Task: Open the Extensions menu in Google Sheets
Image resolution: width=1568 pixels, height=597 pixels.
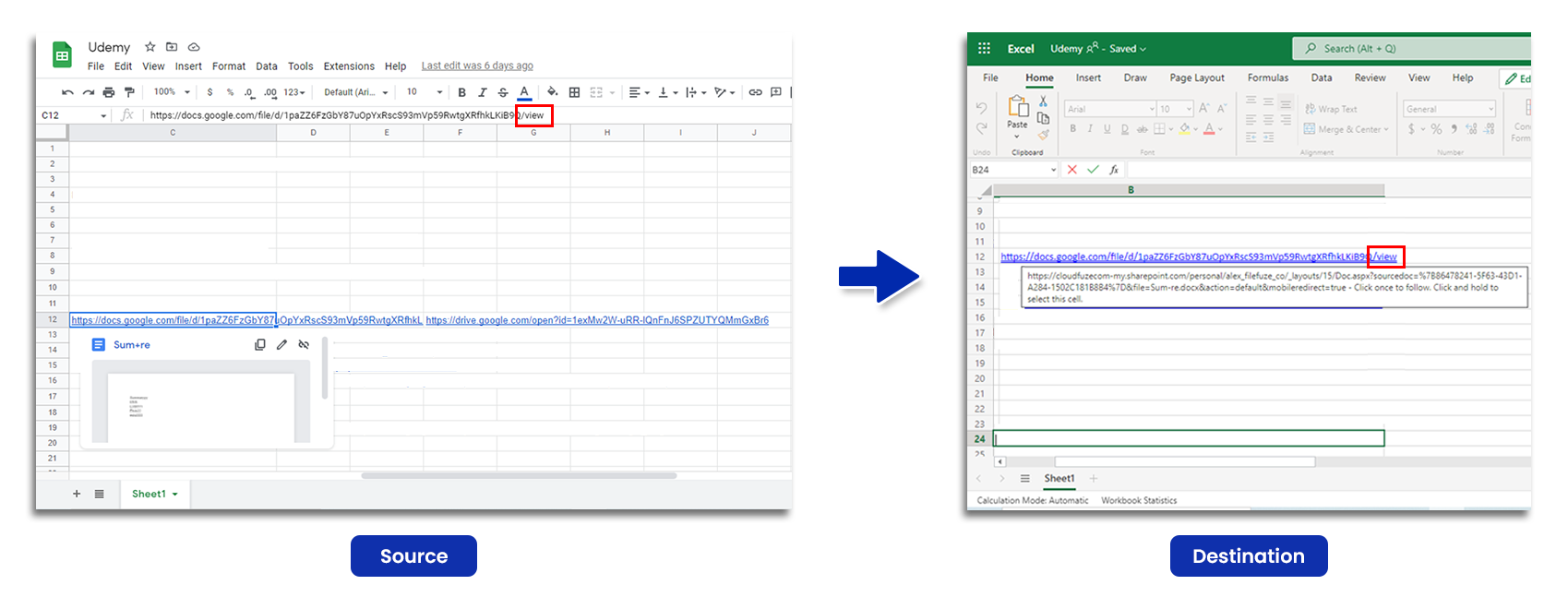Action: 349,66
